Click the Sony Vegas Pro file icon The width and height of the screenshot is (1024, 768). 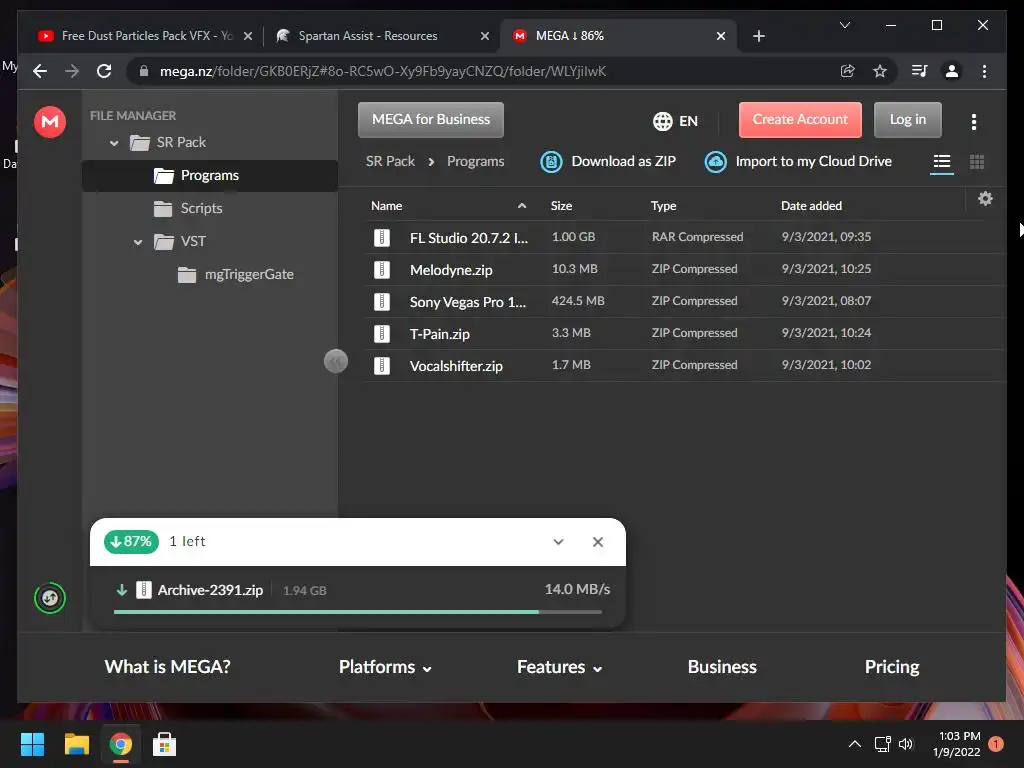[x=382, y=302]
